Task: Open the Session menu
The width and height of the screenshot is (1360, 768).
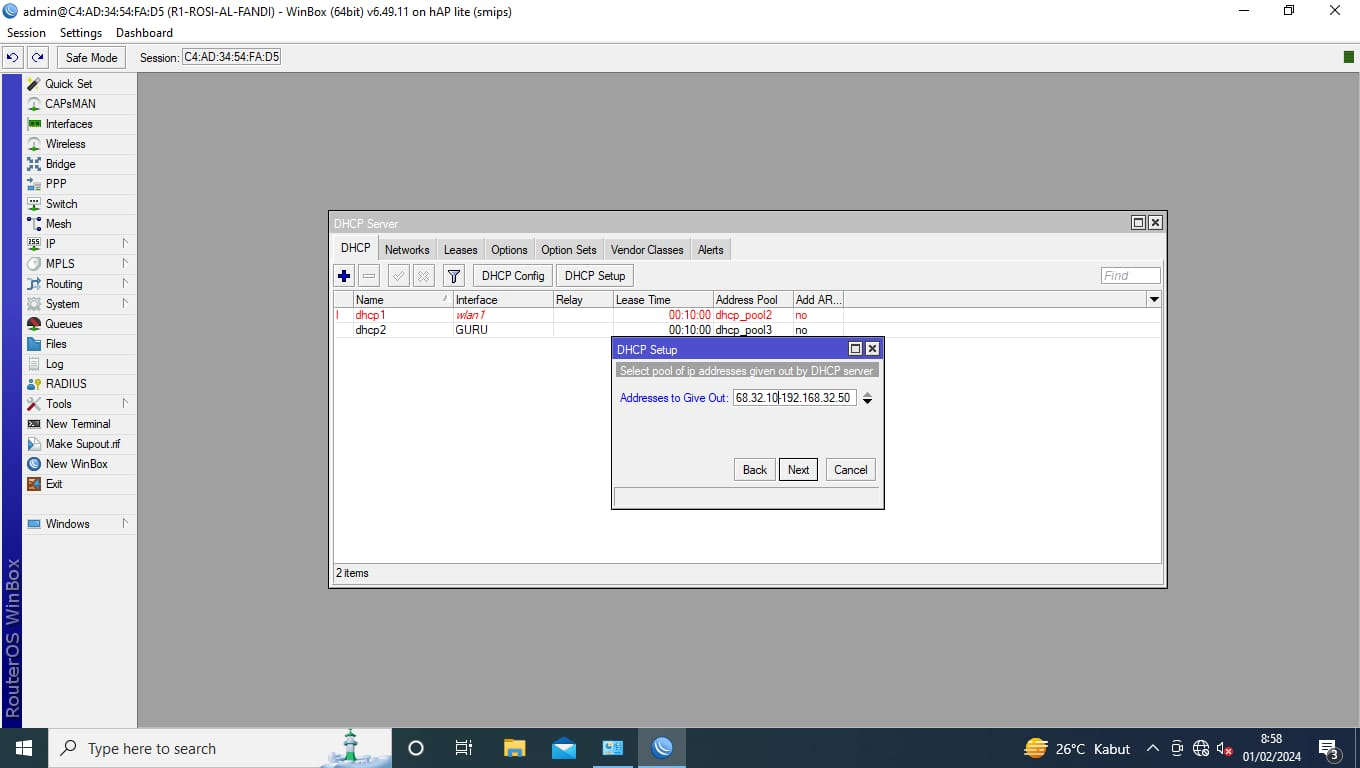Action: coord(26,33)
